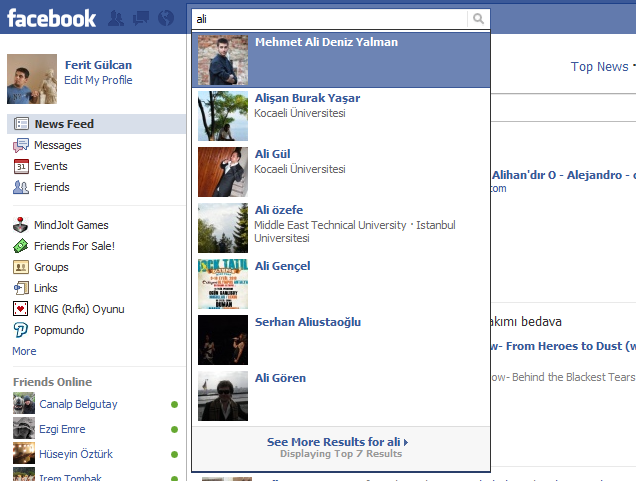The width and height of the screenshot is (636, 481).
Task: Open Messages in sidebar
Action: click(x=57, y=145)
